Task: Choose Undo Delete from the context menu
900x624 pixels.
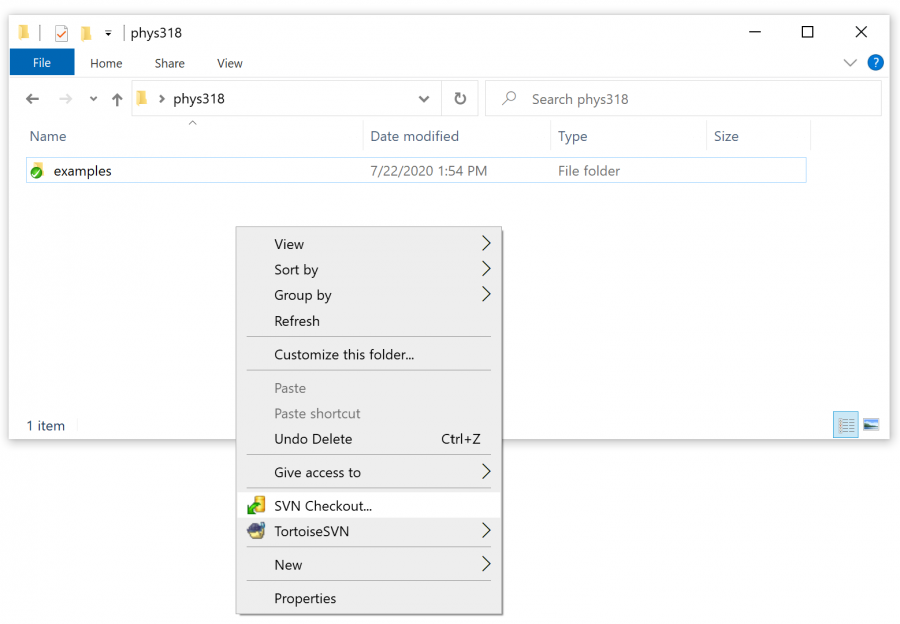Action: click(x=313, y=438)
